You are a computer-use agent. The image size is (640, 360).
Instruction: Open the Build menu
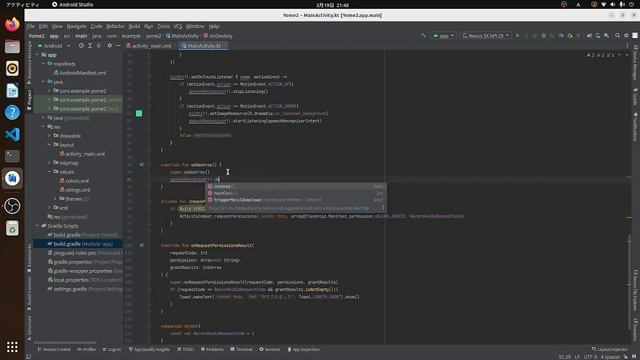134,26
